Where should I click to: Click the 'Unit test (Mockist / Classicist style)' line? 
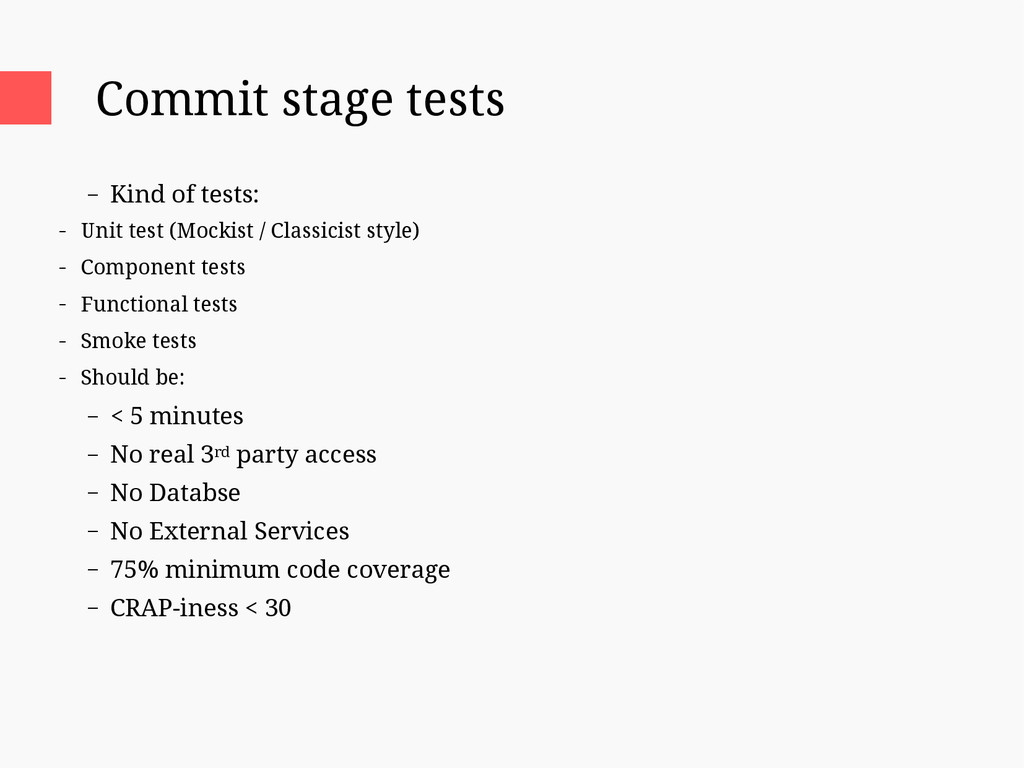(249, 231)
